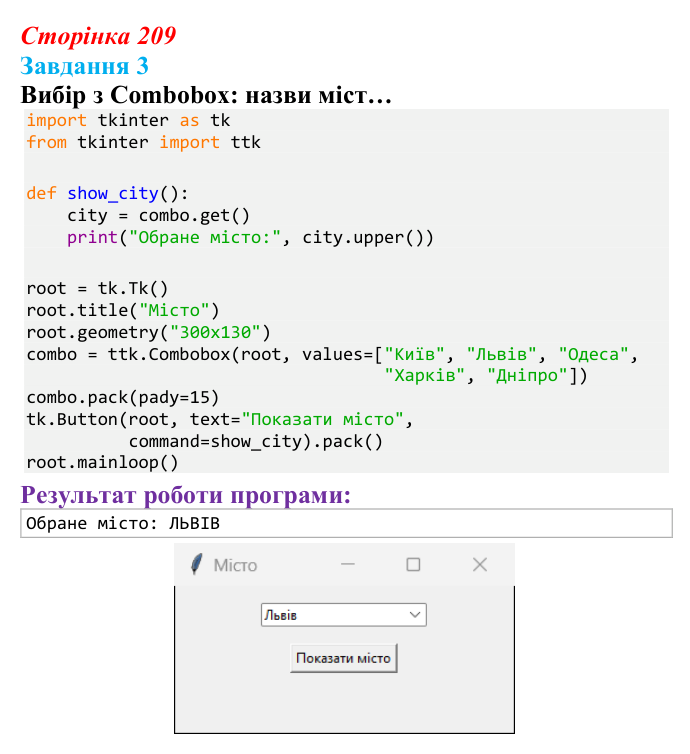
Task: Maximize the Місто window
Action: pos(413,565)
